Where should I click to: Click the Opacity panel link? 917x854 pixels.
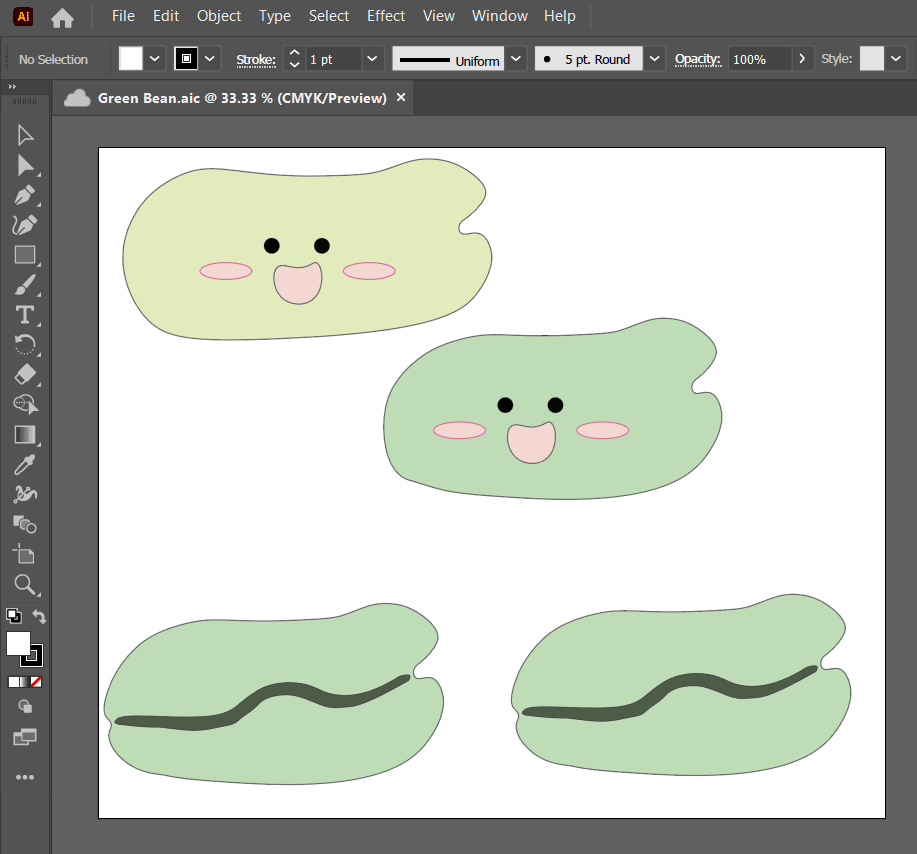(698, 59)
